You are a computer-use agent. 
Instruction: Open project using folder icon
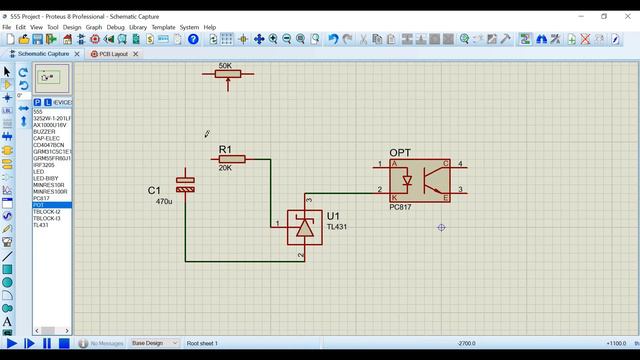(x=24, y=39)
